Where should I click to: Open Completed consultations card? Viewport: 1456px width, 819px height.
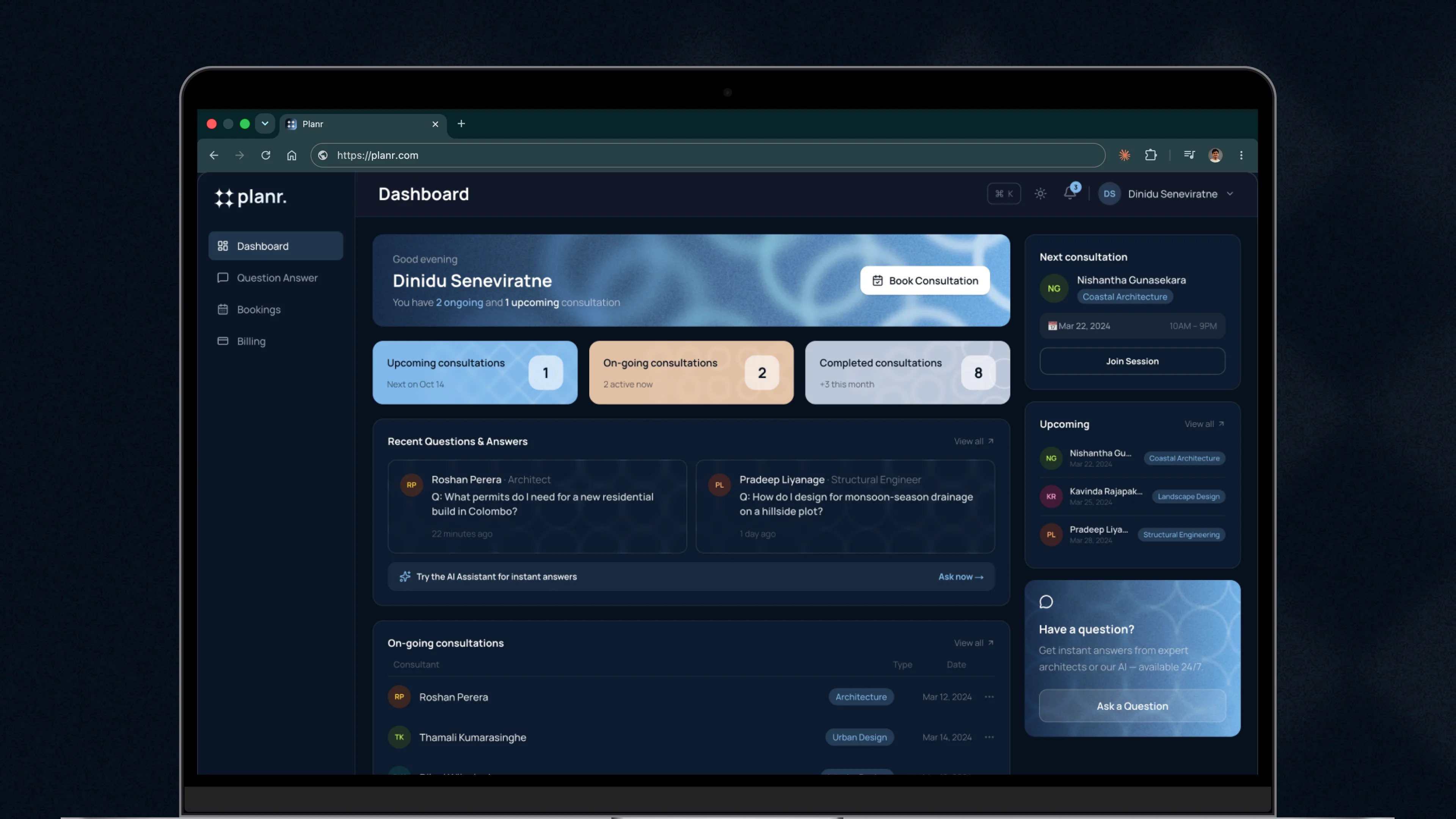[907, 372]
